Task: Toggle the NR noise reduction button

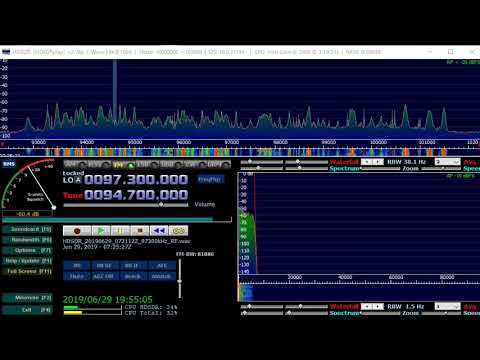Action: click(x=77, y=266)
